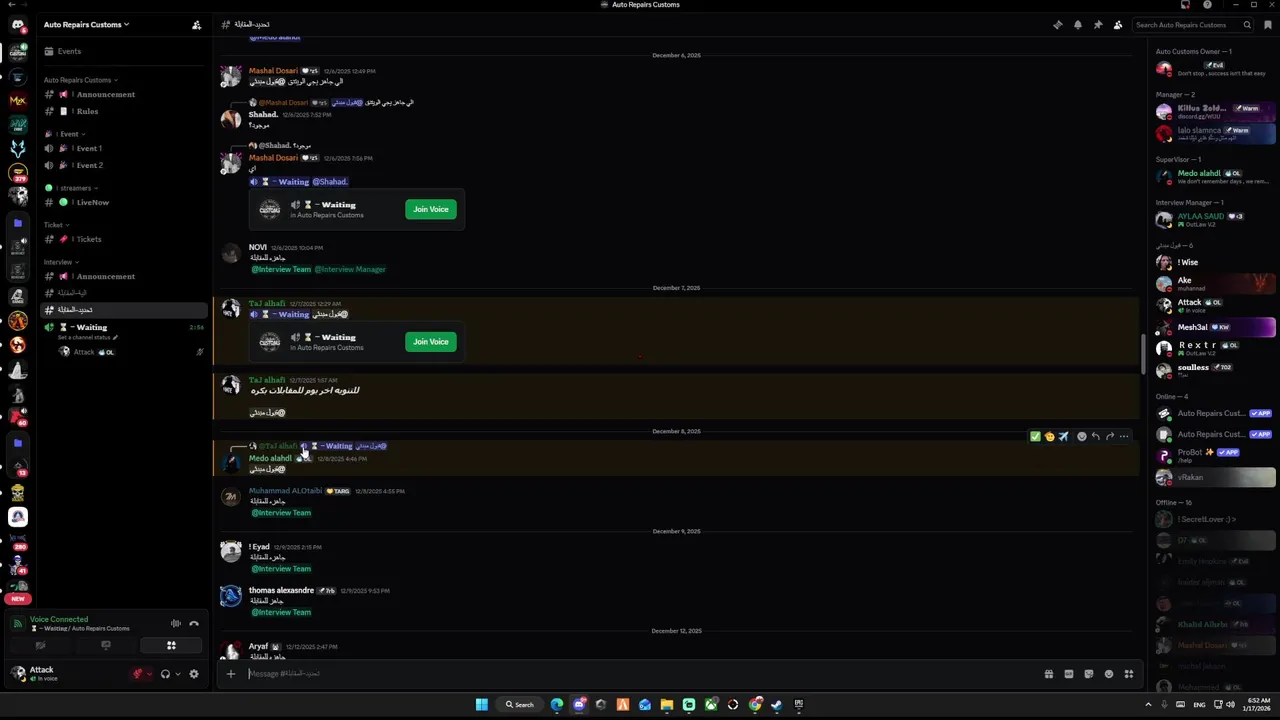1280x720 pixels.
Task: Add airplane reaction to hovered message
Action: click(x=1063, y=437)
